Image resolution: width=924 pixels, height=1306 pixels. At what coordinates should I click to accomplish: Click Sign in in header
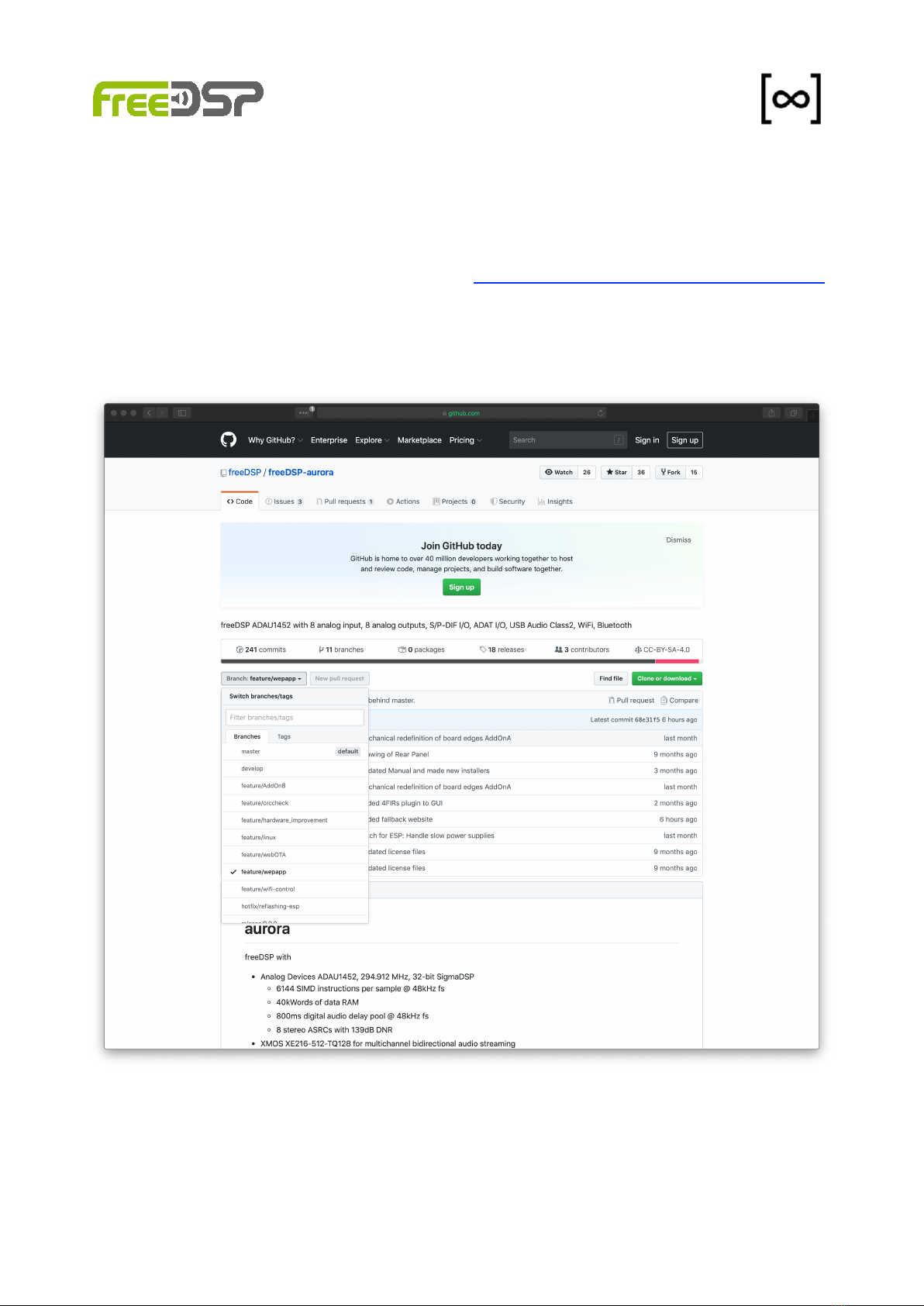point(647,440)
